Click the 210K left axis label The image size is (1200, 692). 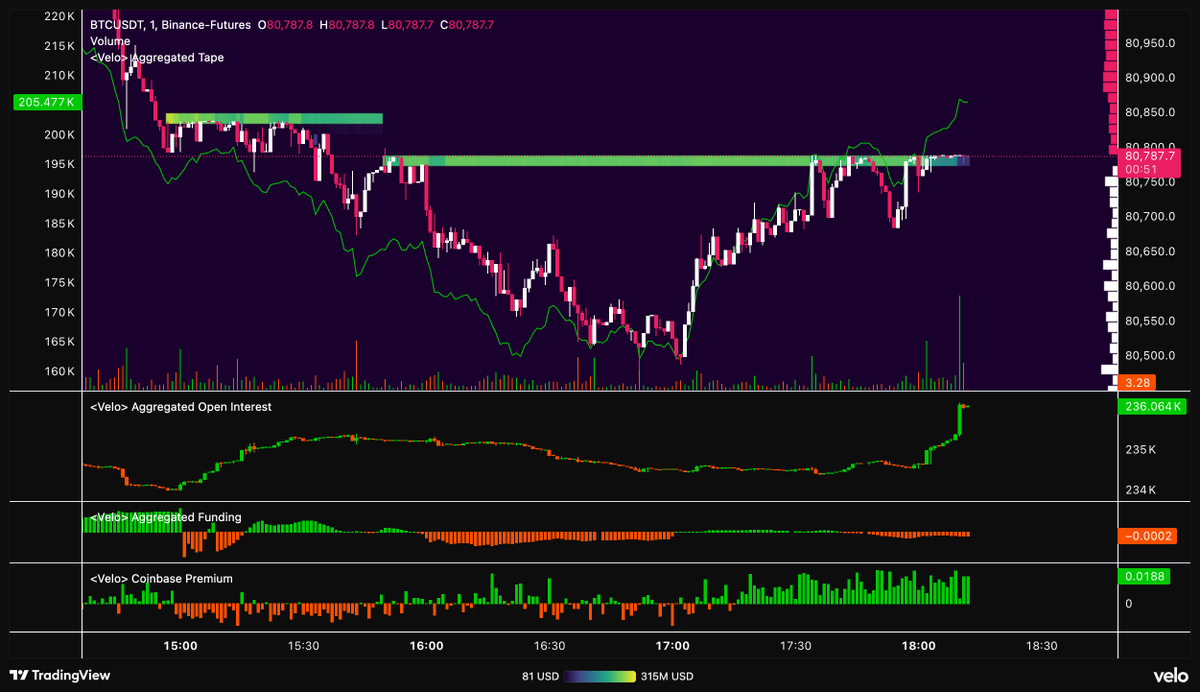coord(59,75)
